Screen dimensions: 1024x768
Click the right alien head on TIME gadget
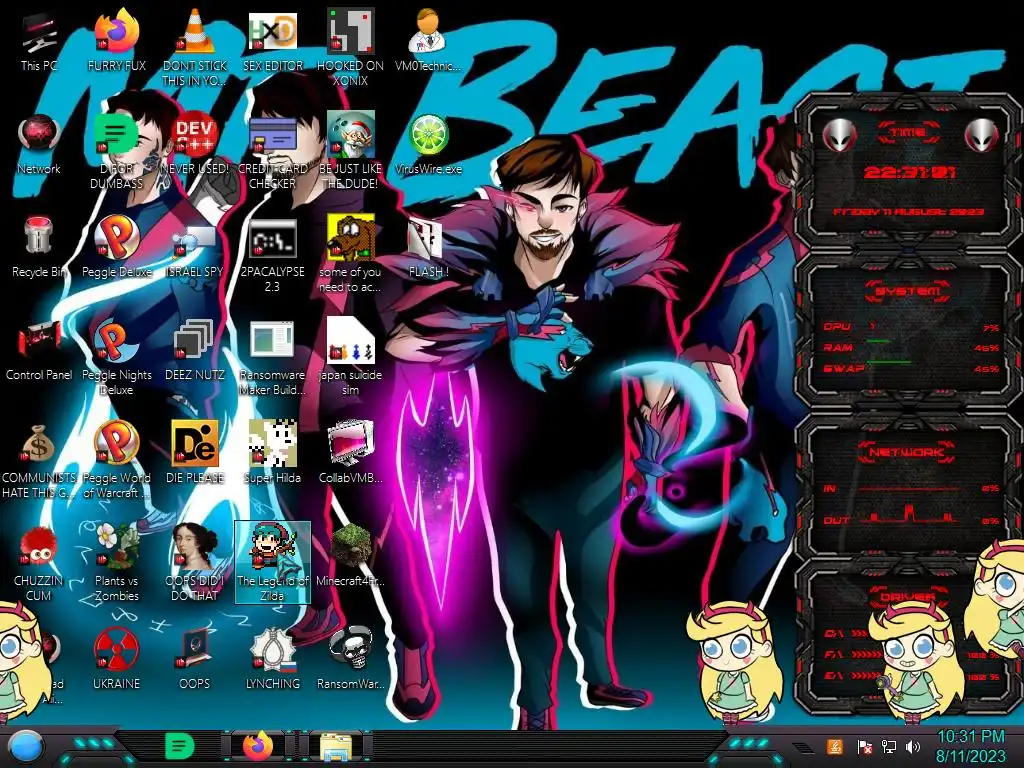(981, 135)
